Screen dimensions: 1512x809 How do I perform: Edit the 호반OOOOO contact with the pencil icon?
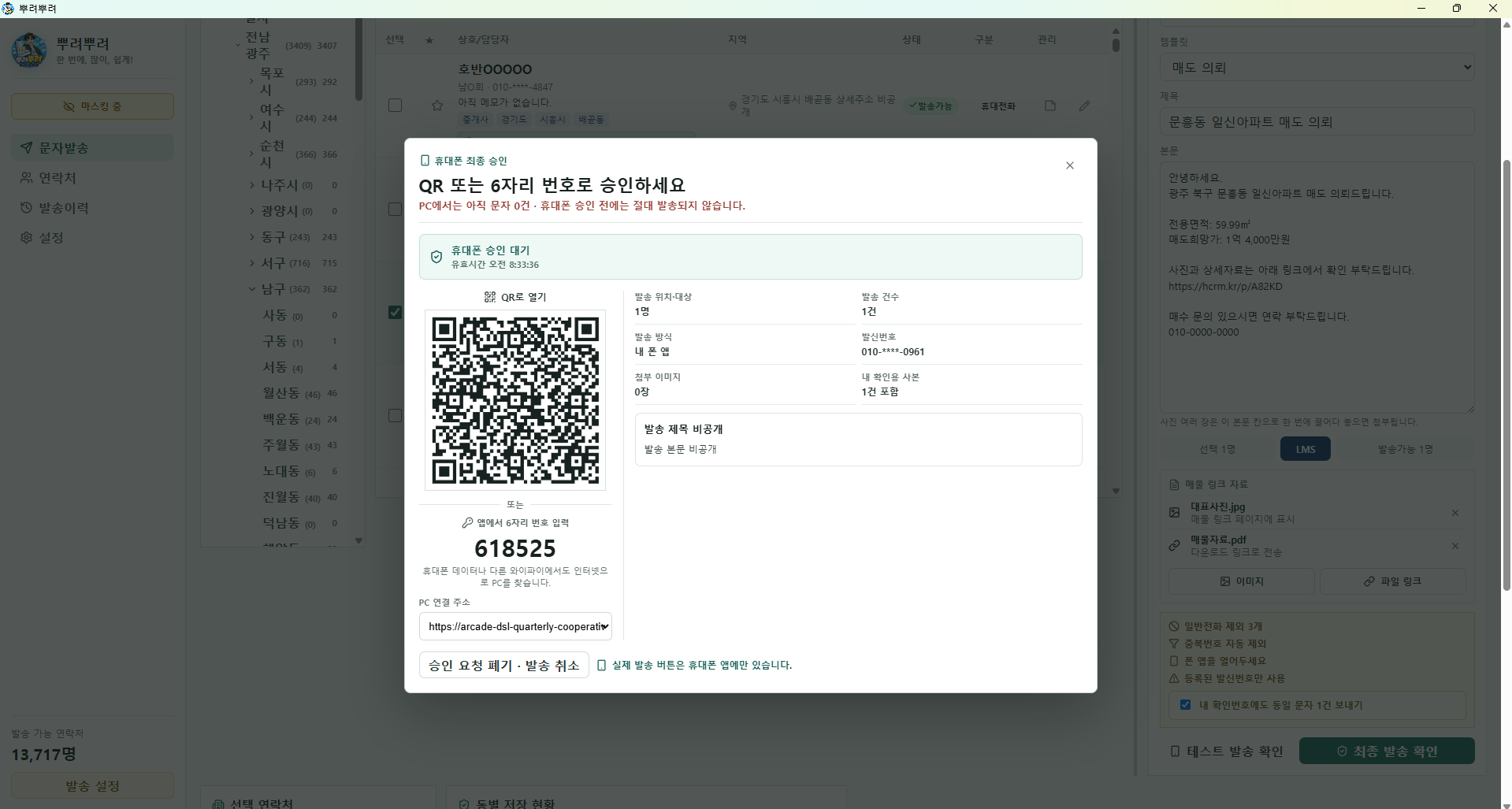click(1085, 106)
